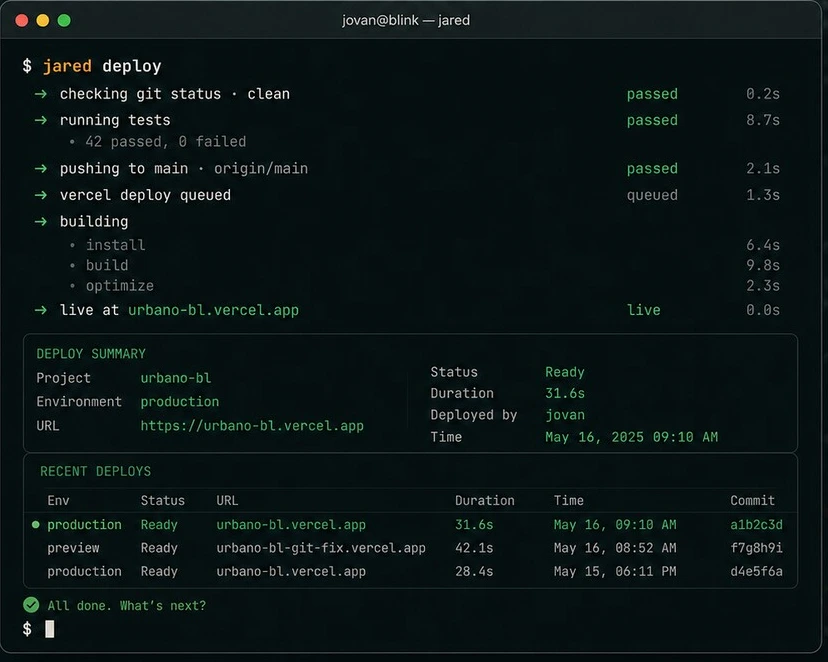This screenshot has width=828, height=662.
Task: Click the 'Commit' column header
Action: coord(752,500)
